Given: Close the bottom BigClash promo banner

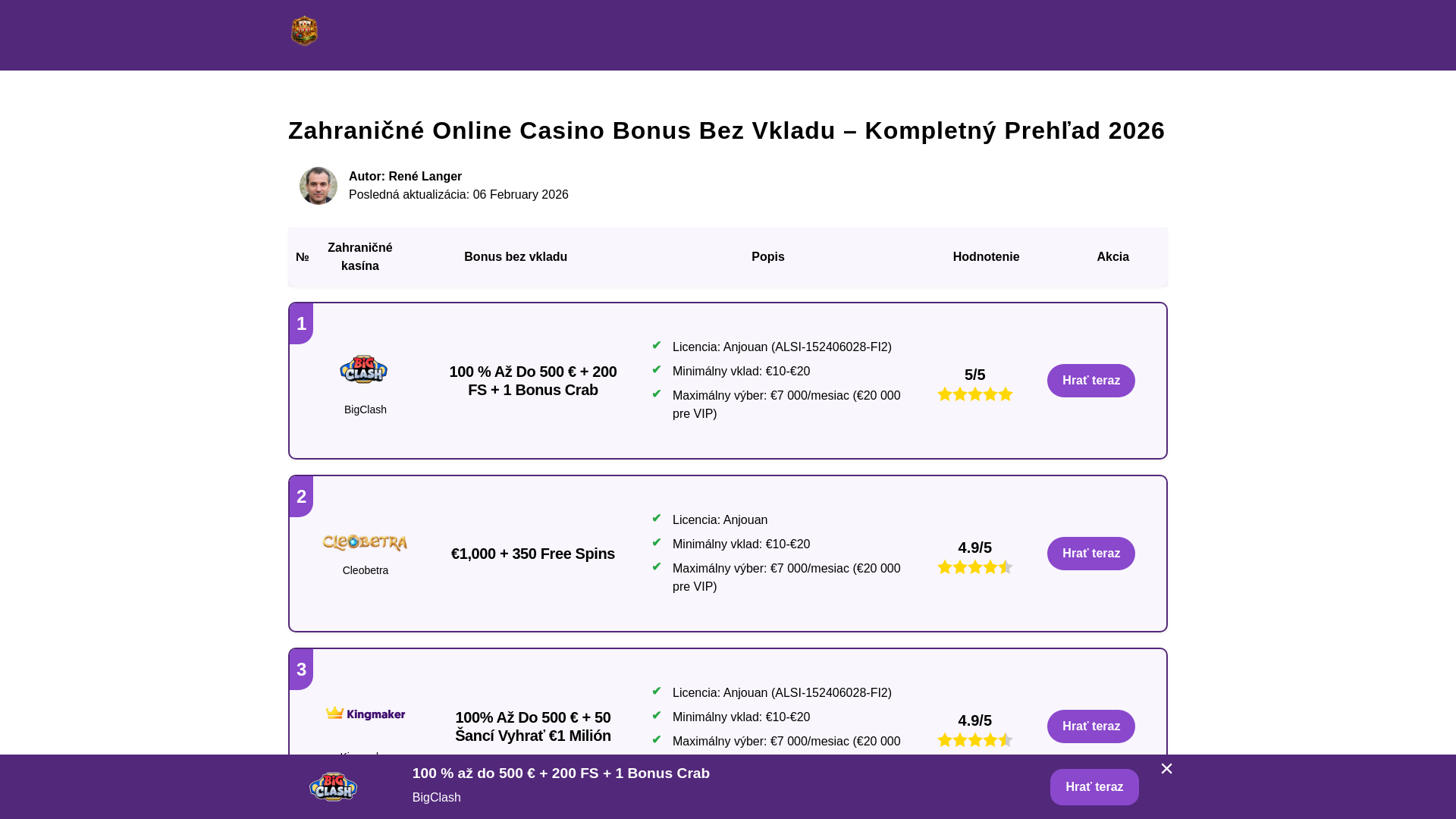Looking at the screenshot, I should [1166, 769].
